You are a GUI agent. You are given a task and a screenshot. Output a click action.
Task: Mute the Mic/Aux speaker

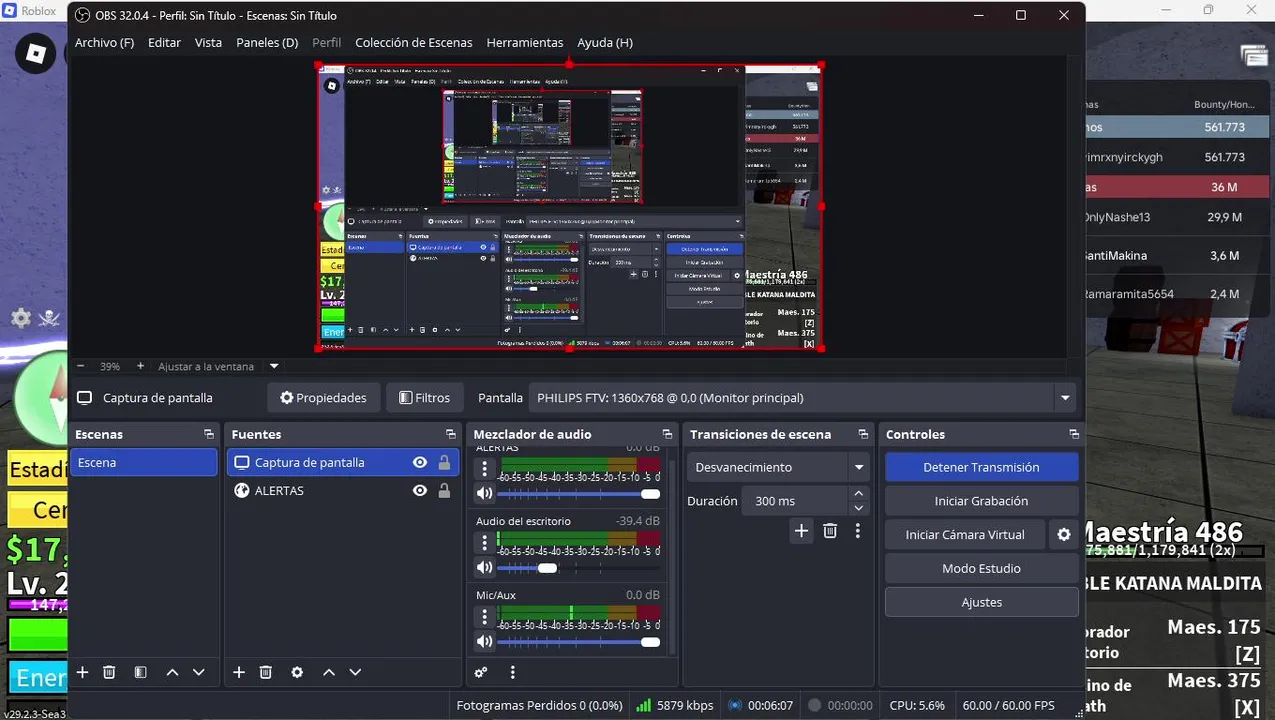pyautogui.click(x=485, y=641)
